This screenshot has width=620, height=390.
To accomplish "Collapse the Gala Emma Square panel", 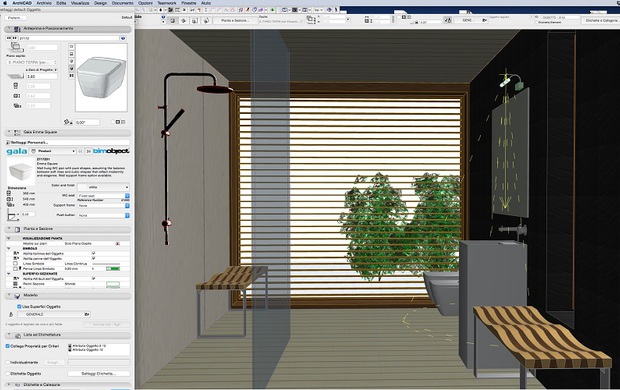I will tap(9, 132).
